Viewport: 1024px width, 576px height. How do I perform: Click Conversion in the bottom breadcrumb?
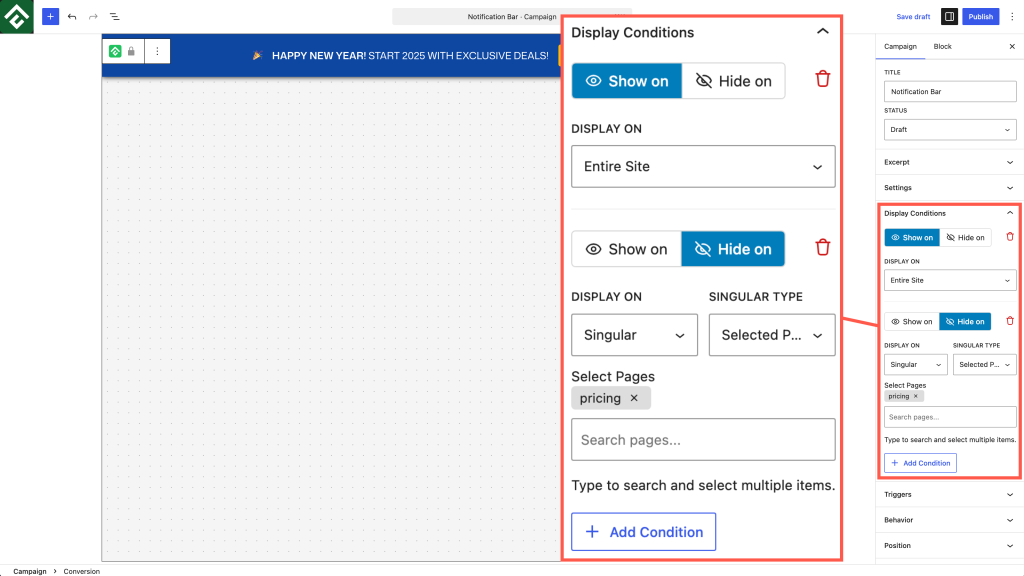click(x=82, y=571)
